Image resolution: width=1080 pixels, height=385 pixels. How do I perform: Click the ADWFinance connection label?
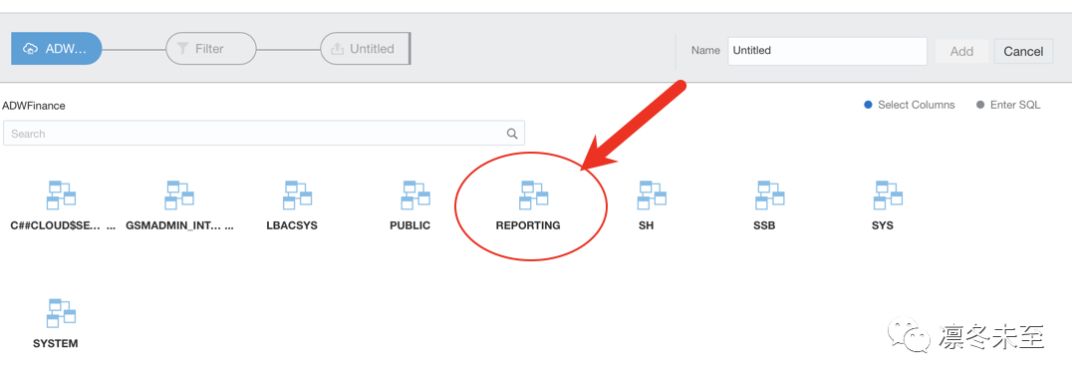click(x=34, y=105)
